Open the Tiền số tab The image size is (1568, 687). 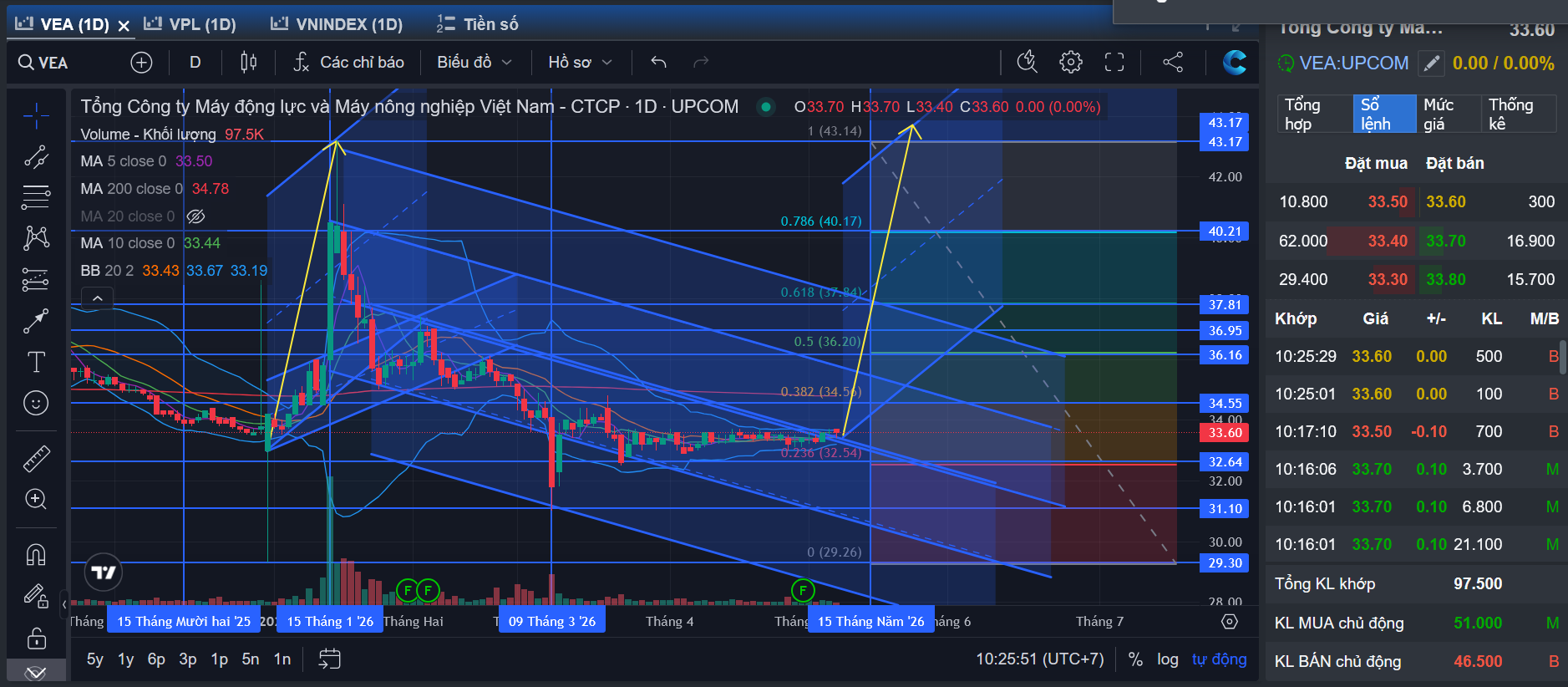click(477, 24)
